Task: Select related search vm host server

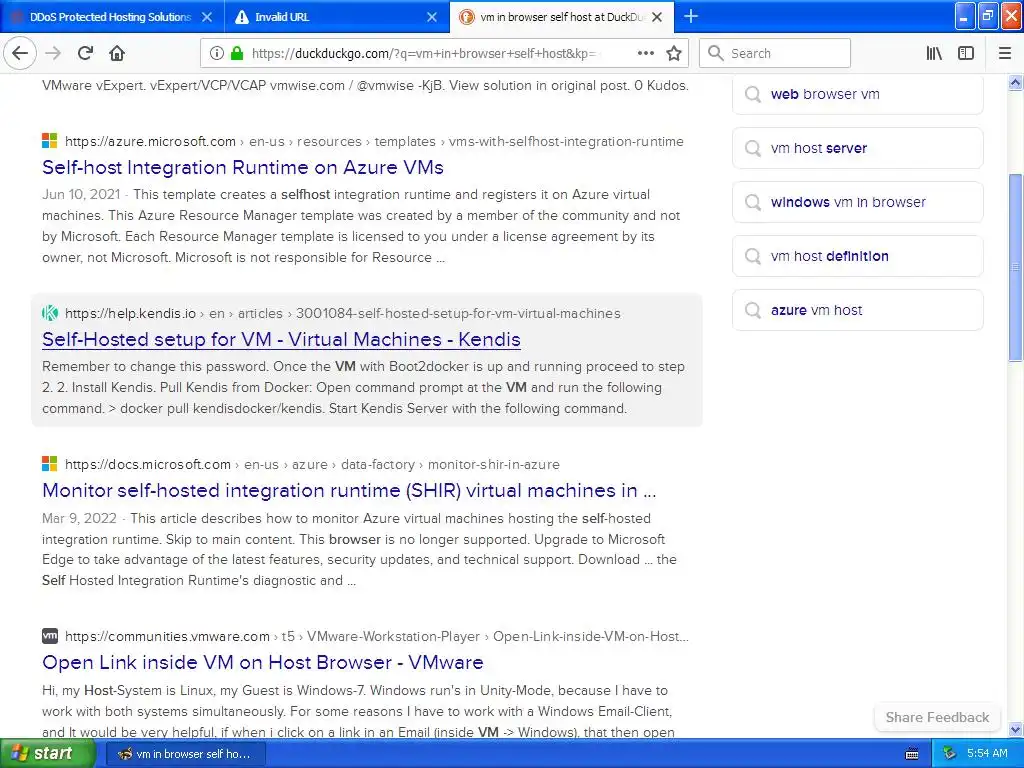Action: click(x=857, y=148)
